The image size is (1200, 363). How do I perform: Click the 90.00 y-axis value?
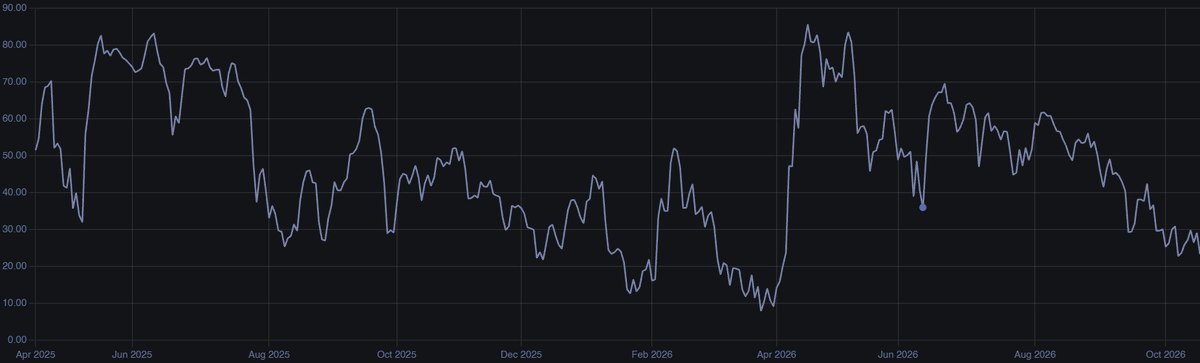click(15, 8)
